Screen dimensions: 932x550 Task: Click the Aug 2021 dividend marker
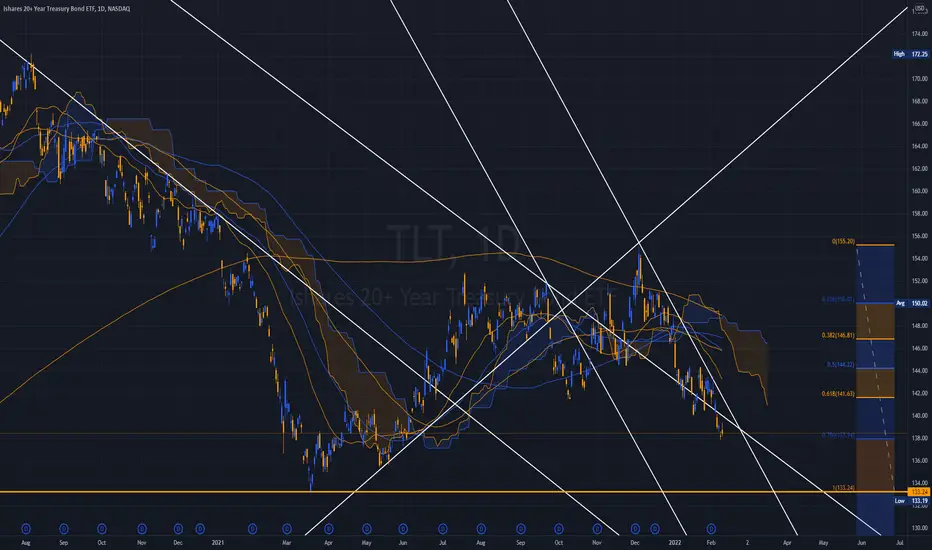click(x=481, y=529)
